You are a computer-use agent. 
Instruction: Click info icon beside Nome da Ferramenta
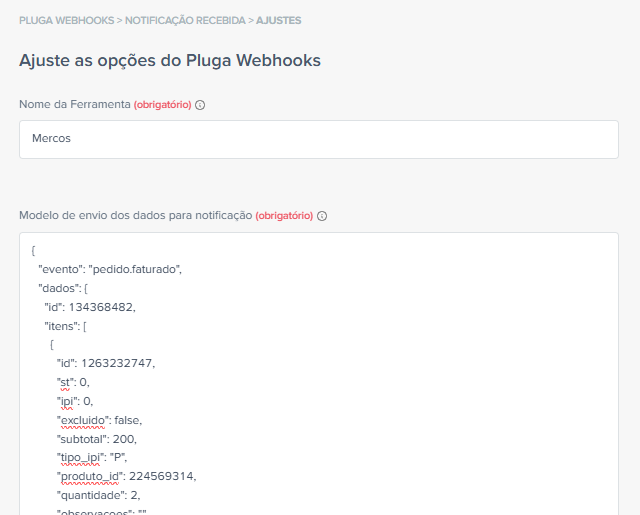[x=200, y=105]
